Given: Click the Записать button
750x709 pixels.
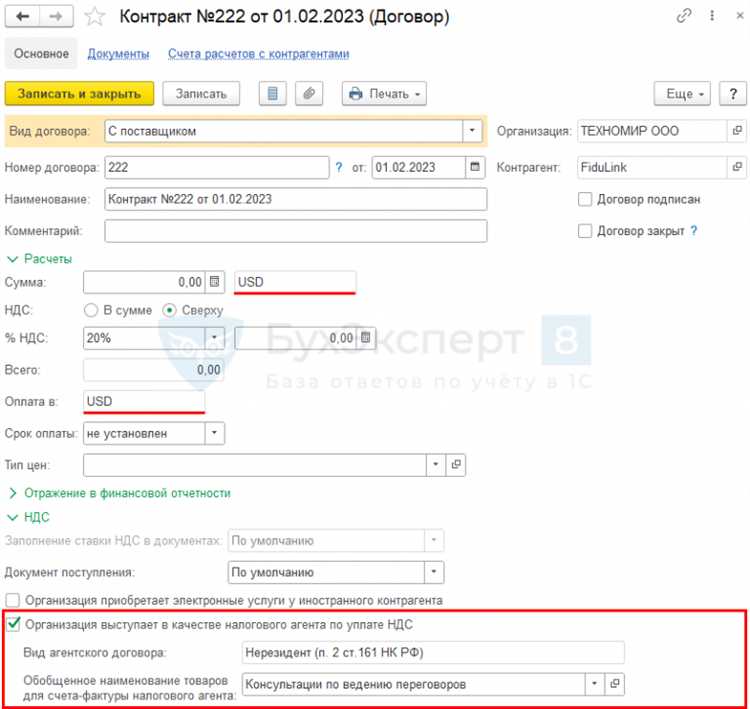Looking at the screenshot, I should pyautogui.click(x=201, y=94).
